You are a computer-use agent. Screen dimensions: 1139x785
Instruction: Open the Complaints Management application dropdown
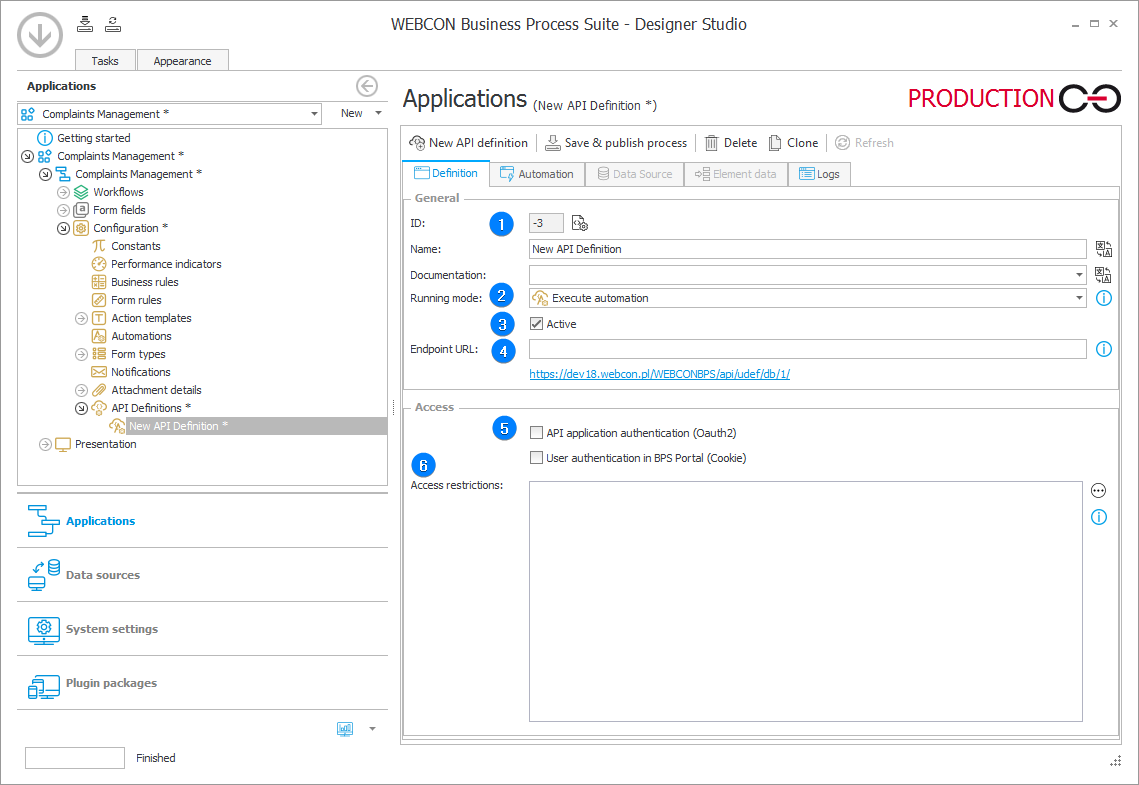[314, 114]
